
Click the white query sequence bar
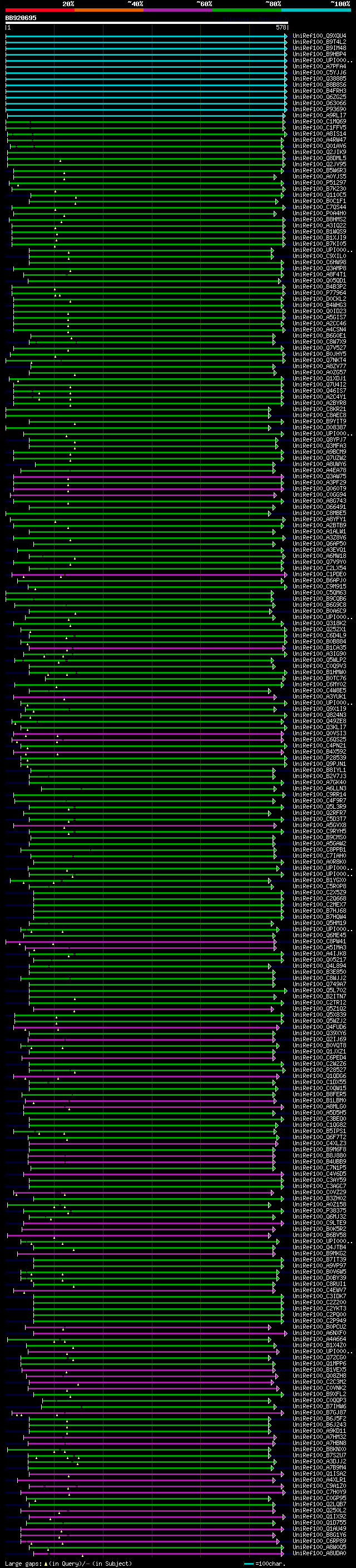click(x=146, y=23)
